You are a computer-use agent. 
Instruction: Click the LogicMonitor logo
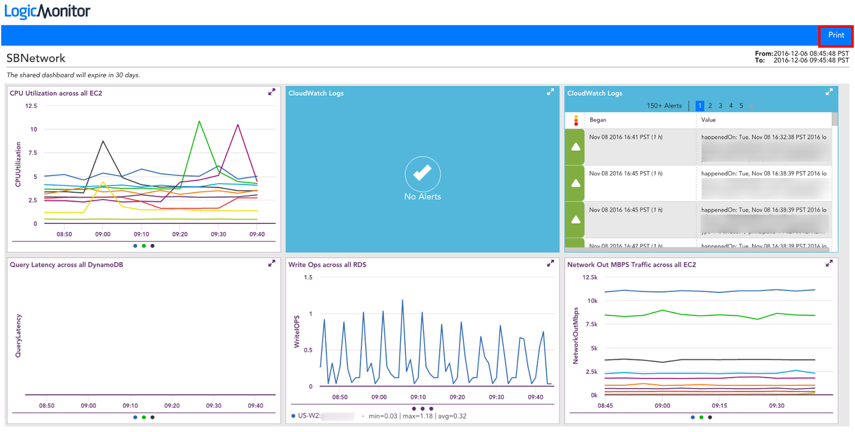(x=48, y=11)
